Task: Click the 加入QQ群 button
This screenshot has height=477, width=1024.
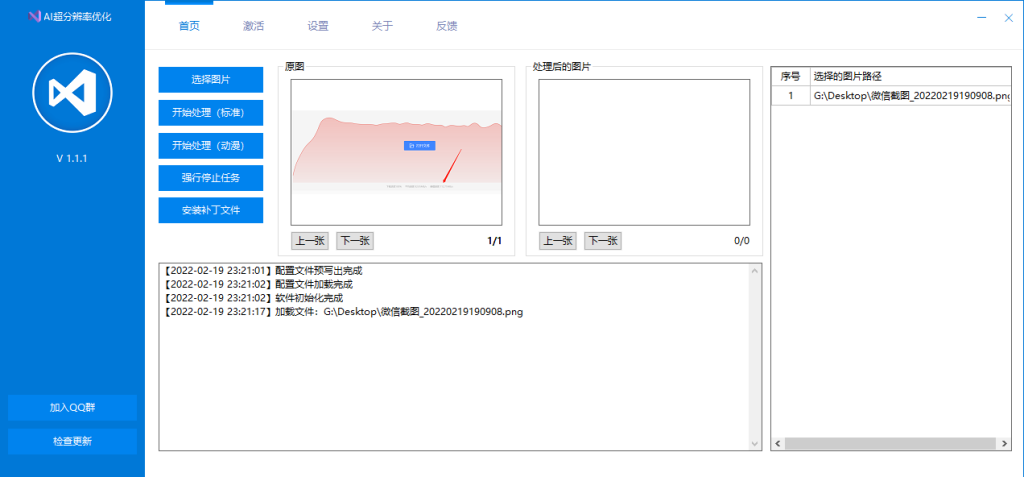Action: 72,407
